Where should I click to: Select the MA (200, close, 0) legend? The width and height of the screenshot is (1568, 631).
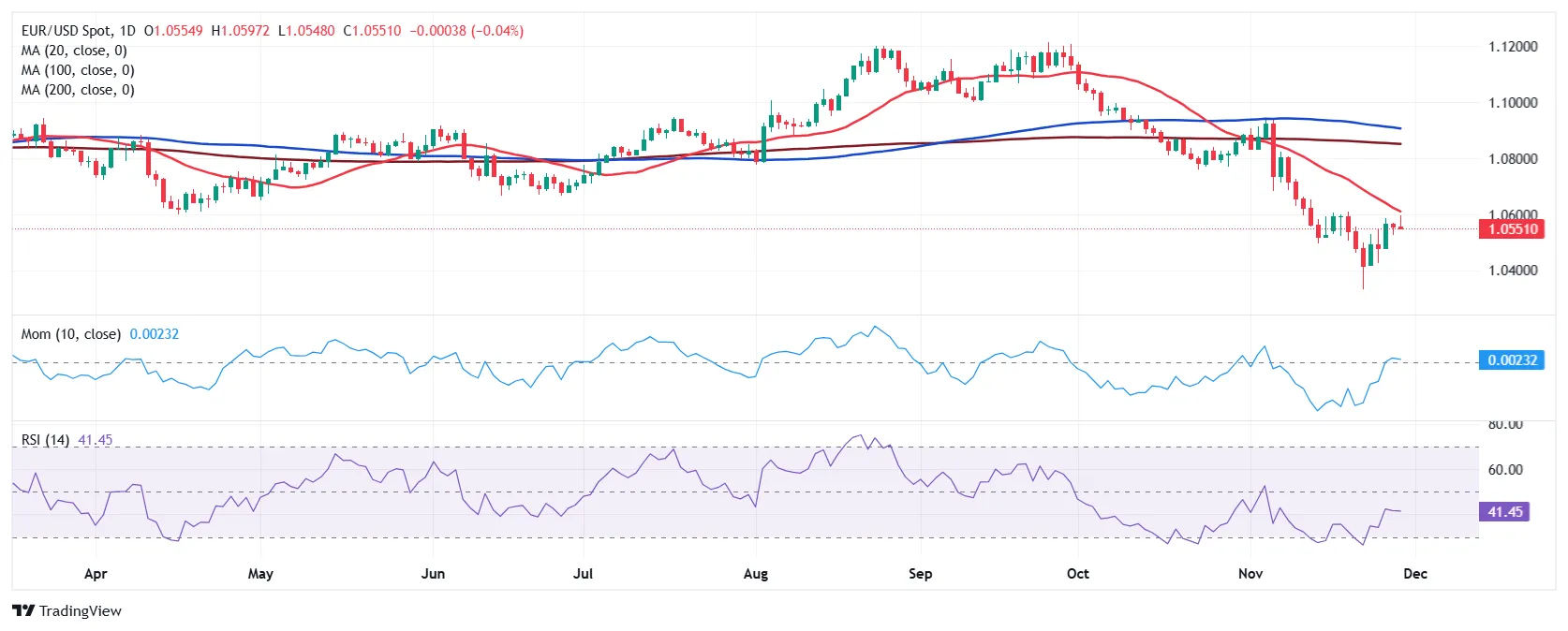[78, 90]
